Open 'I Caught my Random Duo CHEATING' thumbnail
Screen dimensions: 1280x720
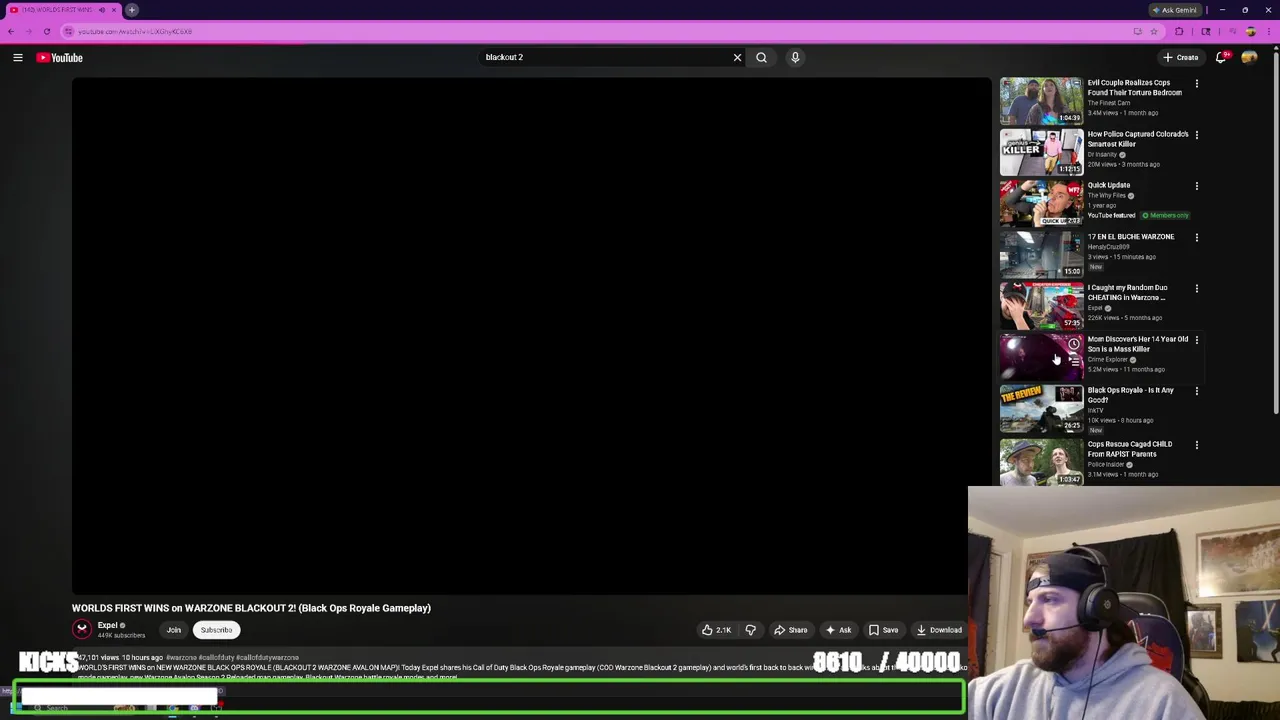[x=1041, y=306]
